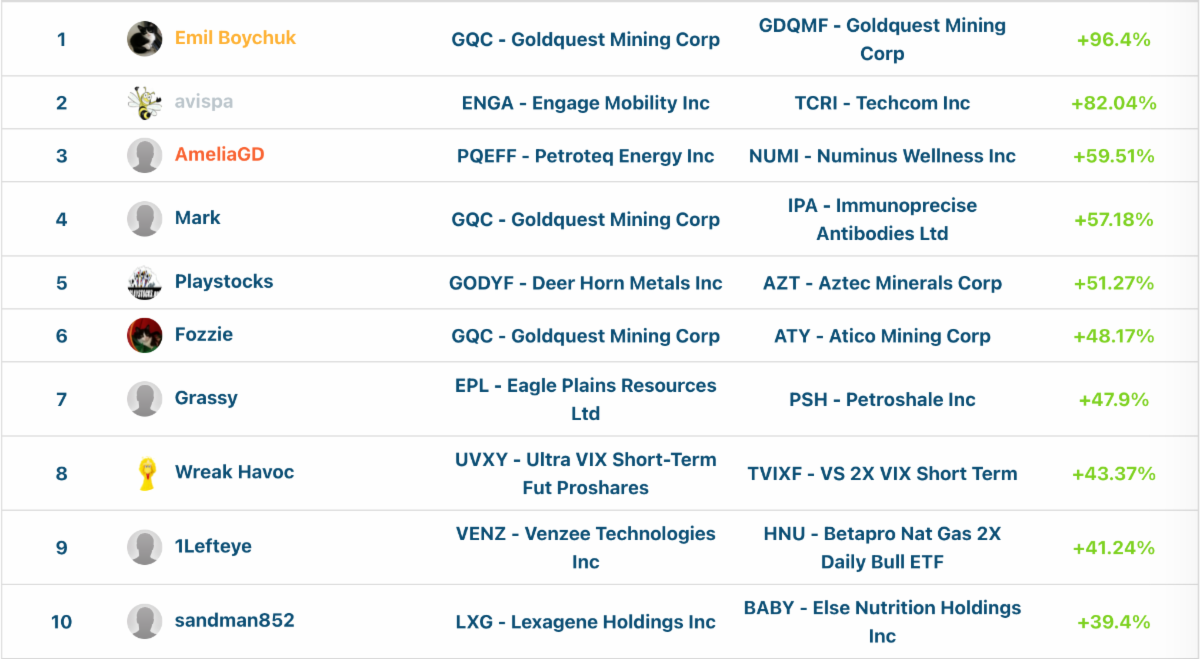Open Emil Boychuk's profile link
Screen dimensions: 1200x659
coord(235,38)
